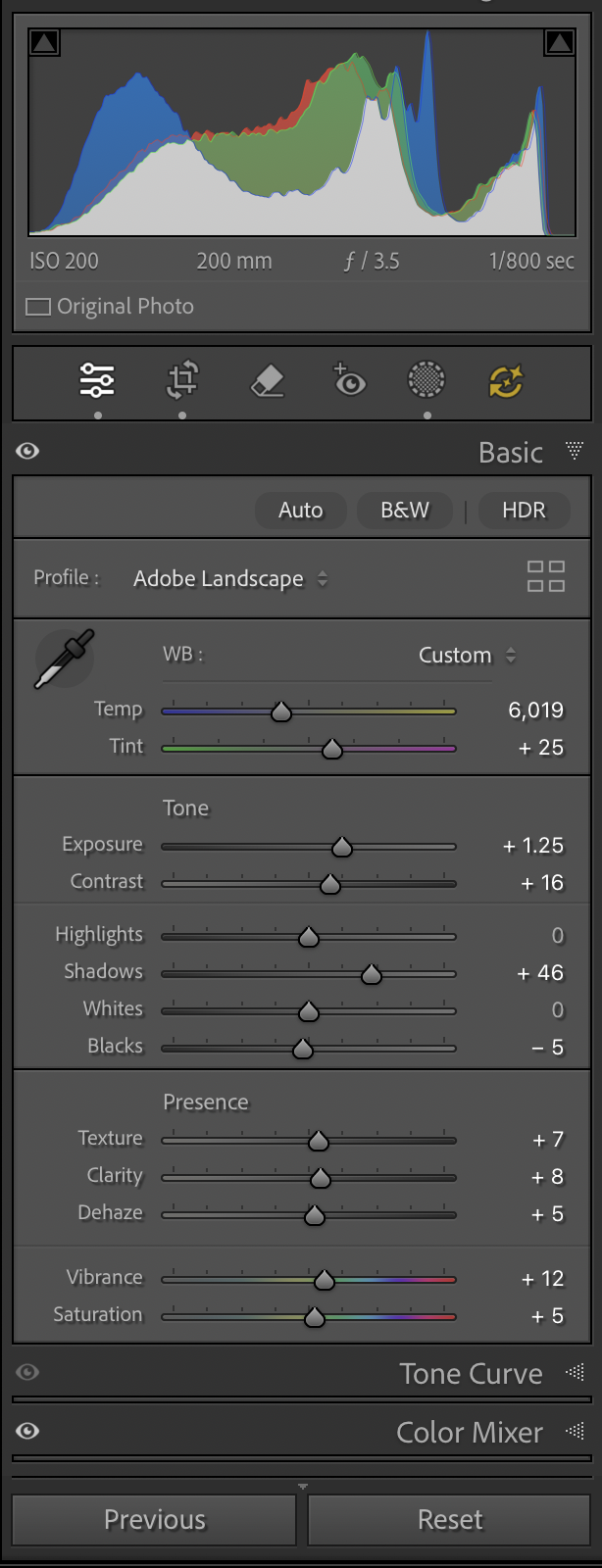This screenshot has height=1568, width=602.
Task: Collapse the Basic panel header triangle
Action: [575, 451]
